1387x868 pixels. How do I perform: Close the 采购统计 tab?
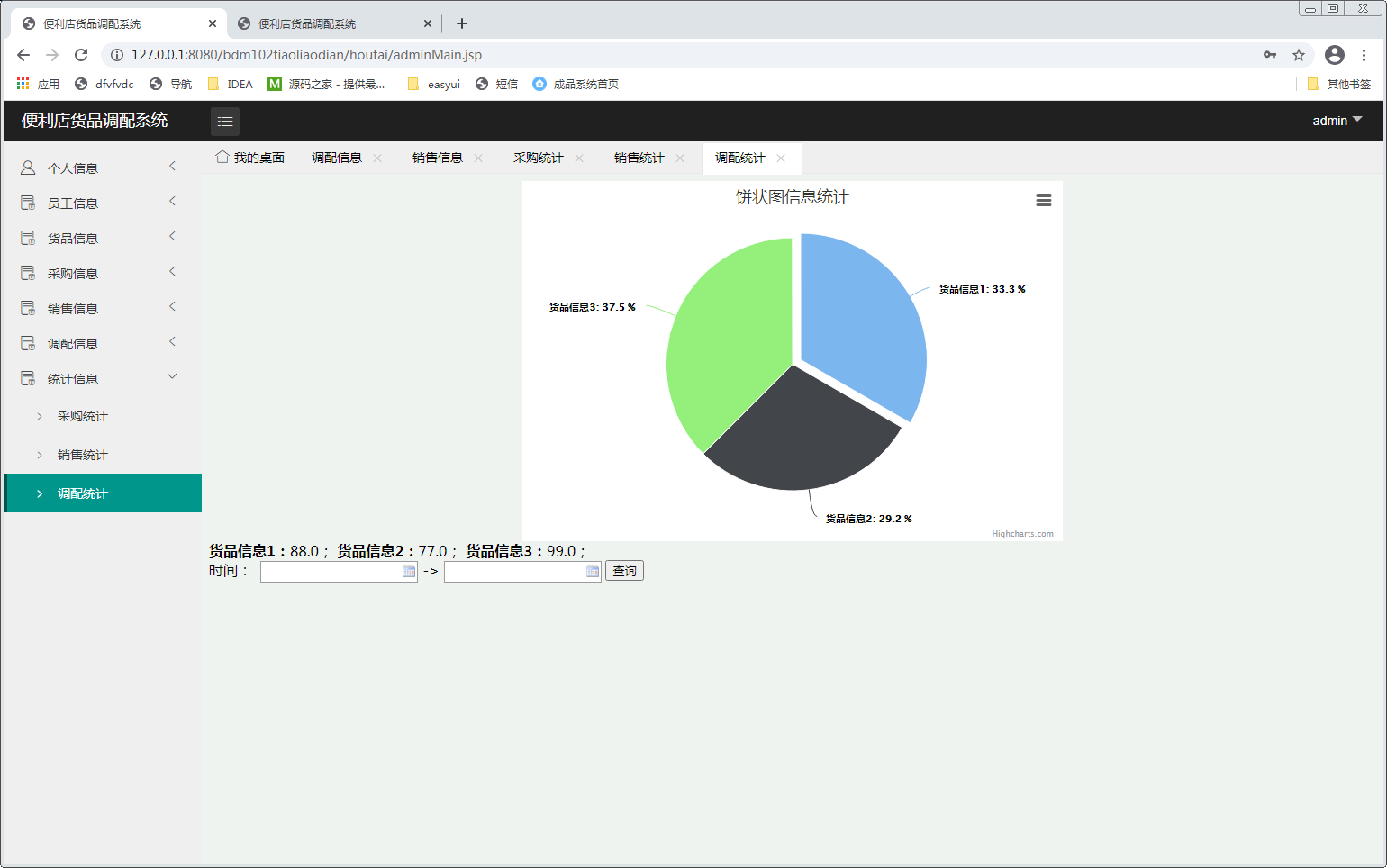click(579, 158)
